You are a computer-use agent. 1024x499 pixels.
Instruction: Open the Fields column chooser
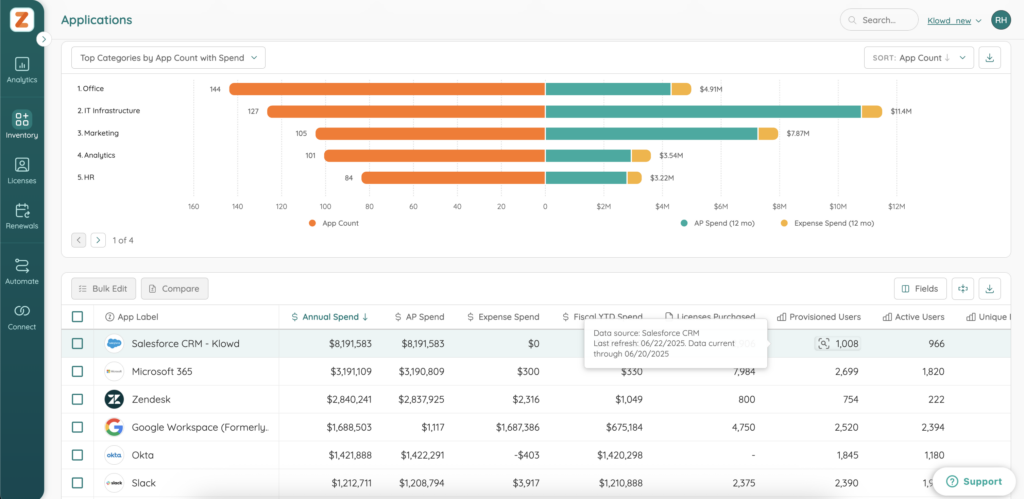click(x=920, y=289)
